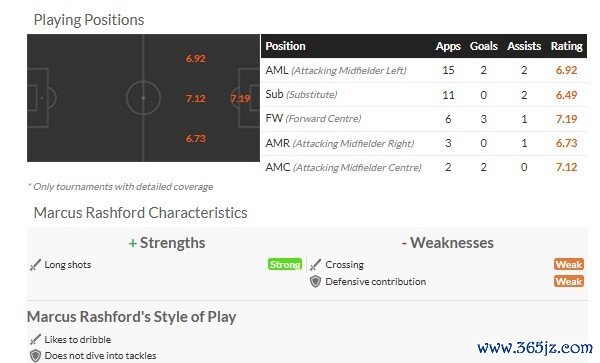Sort table by Rating column header
This screenshot has width=600, height=363.
coord(566,46)
